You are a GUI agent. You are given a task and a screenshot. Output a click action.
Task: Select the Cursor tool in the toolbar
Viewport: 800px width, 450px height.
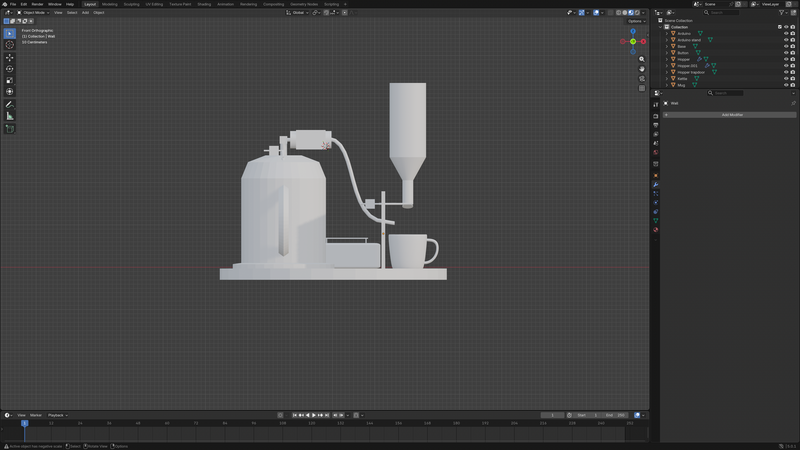point(10,45)
